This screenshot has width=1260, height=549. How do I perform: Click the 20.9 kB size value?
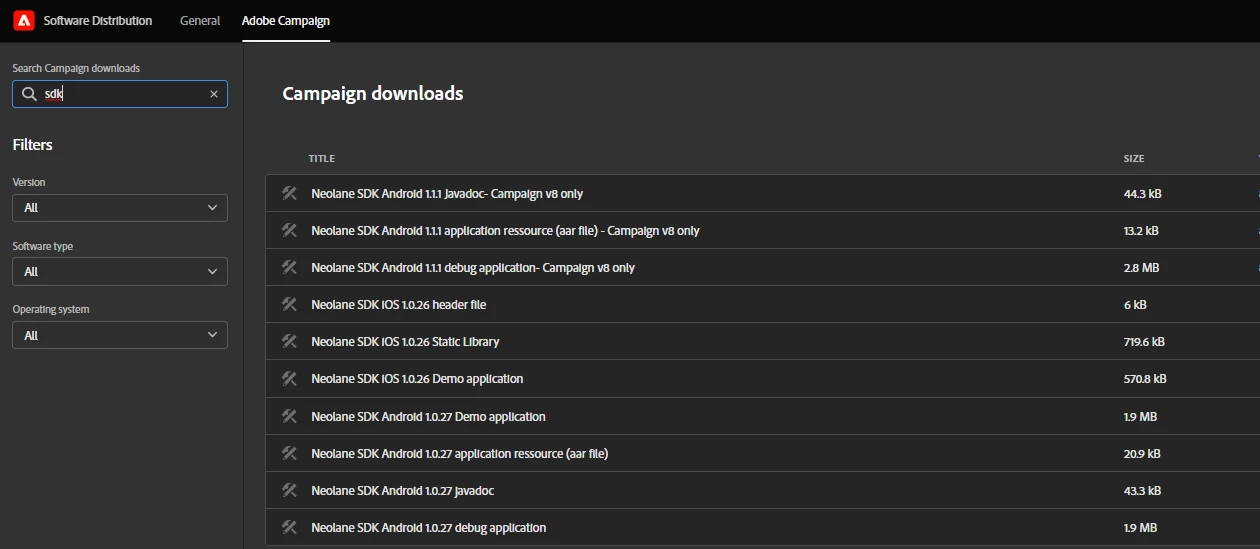point(1142,453)
